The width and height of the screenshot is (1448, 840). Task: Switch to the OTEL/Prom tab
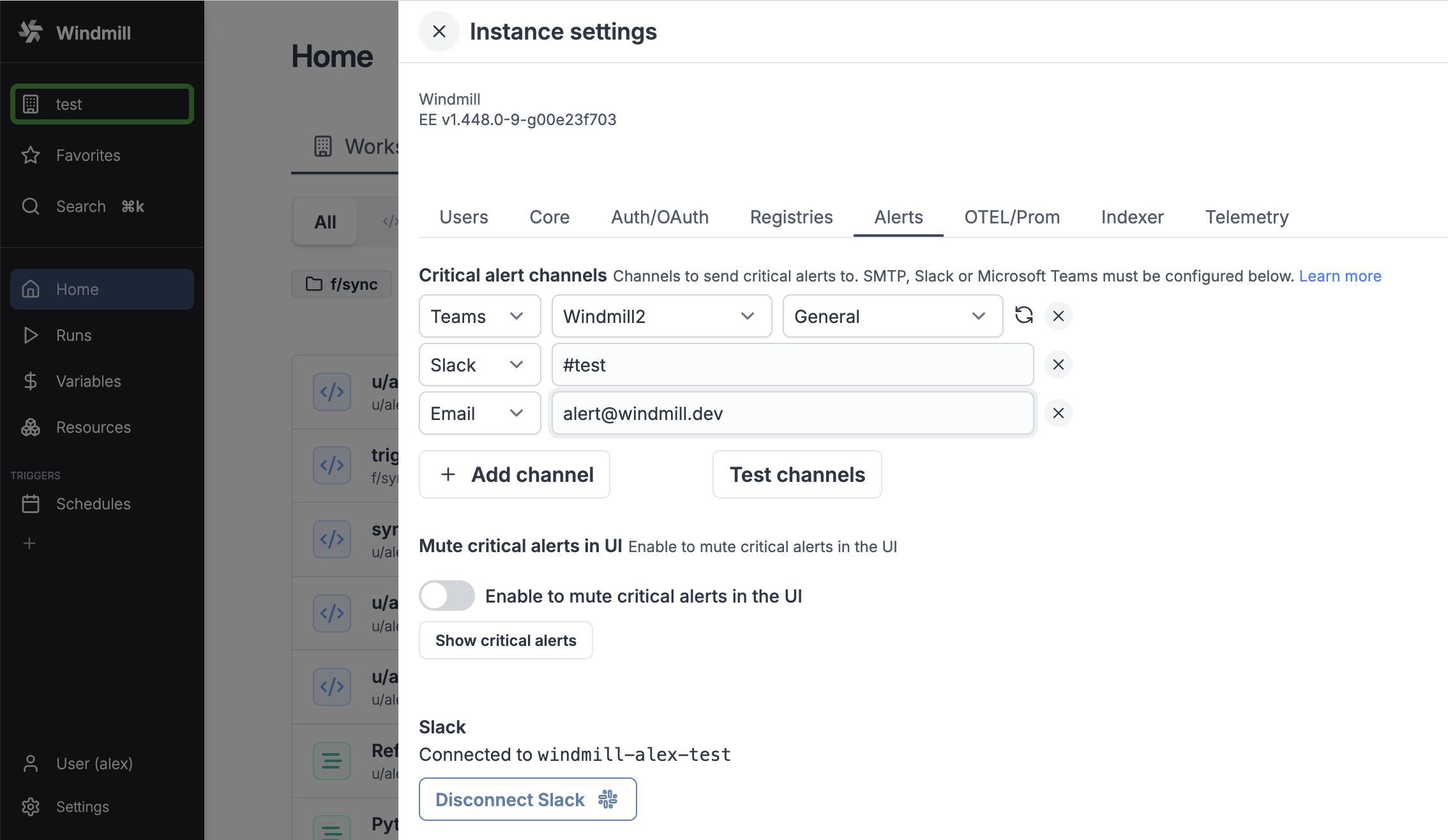(x=1011, y=217)
